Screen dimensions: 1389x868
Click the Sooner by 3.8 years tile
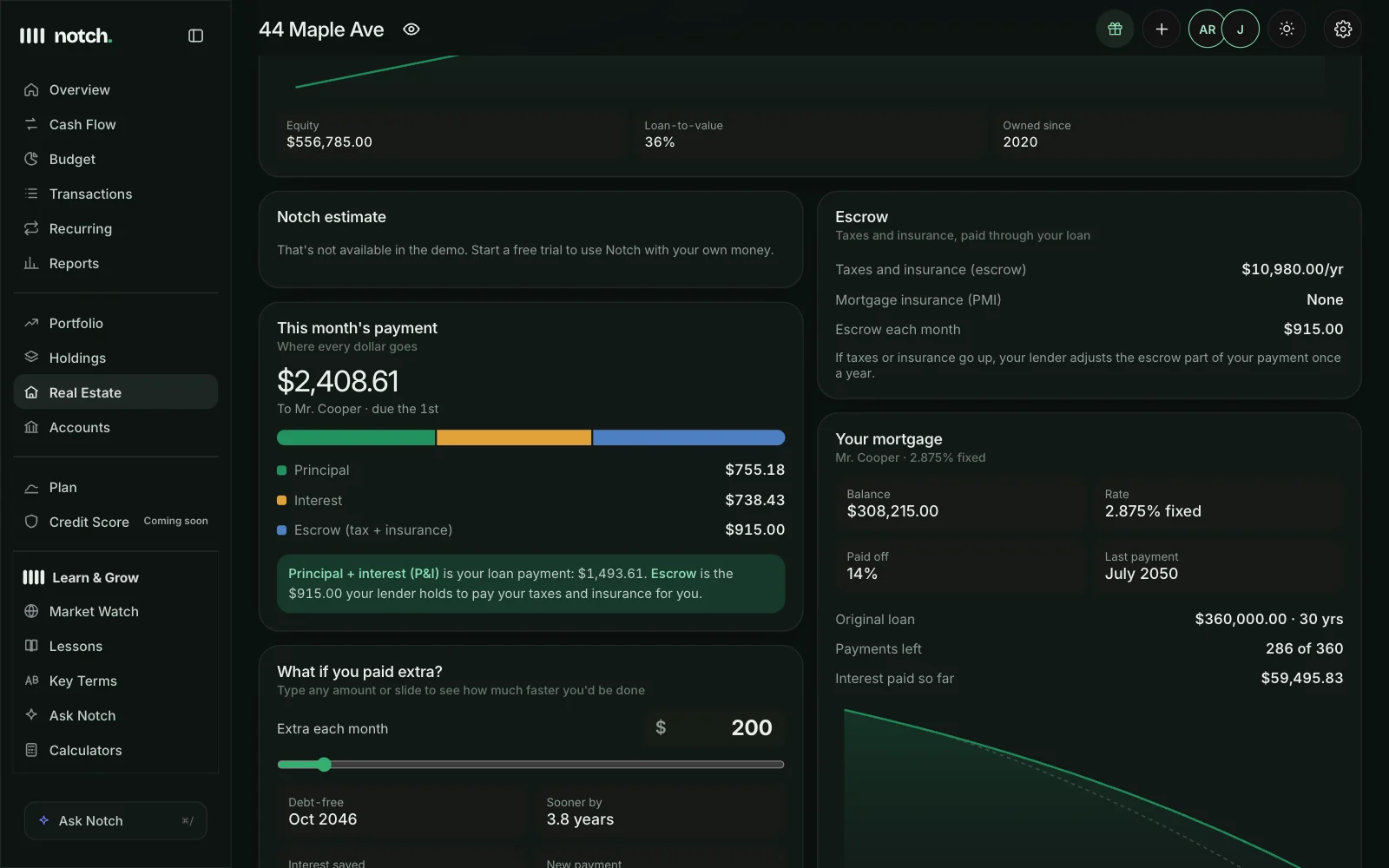660,812
